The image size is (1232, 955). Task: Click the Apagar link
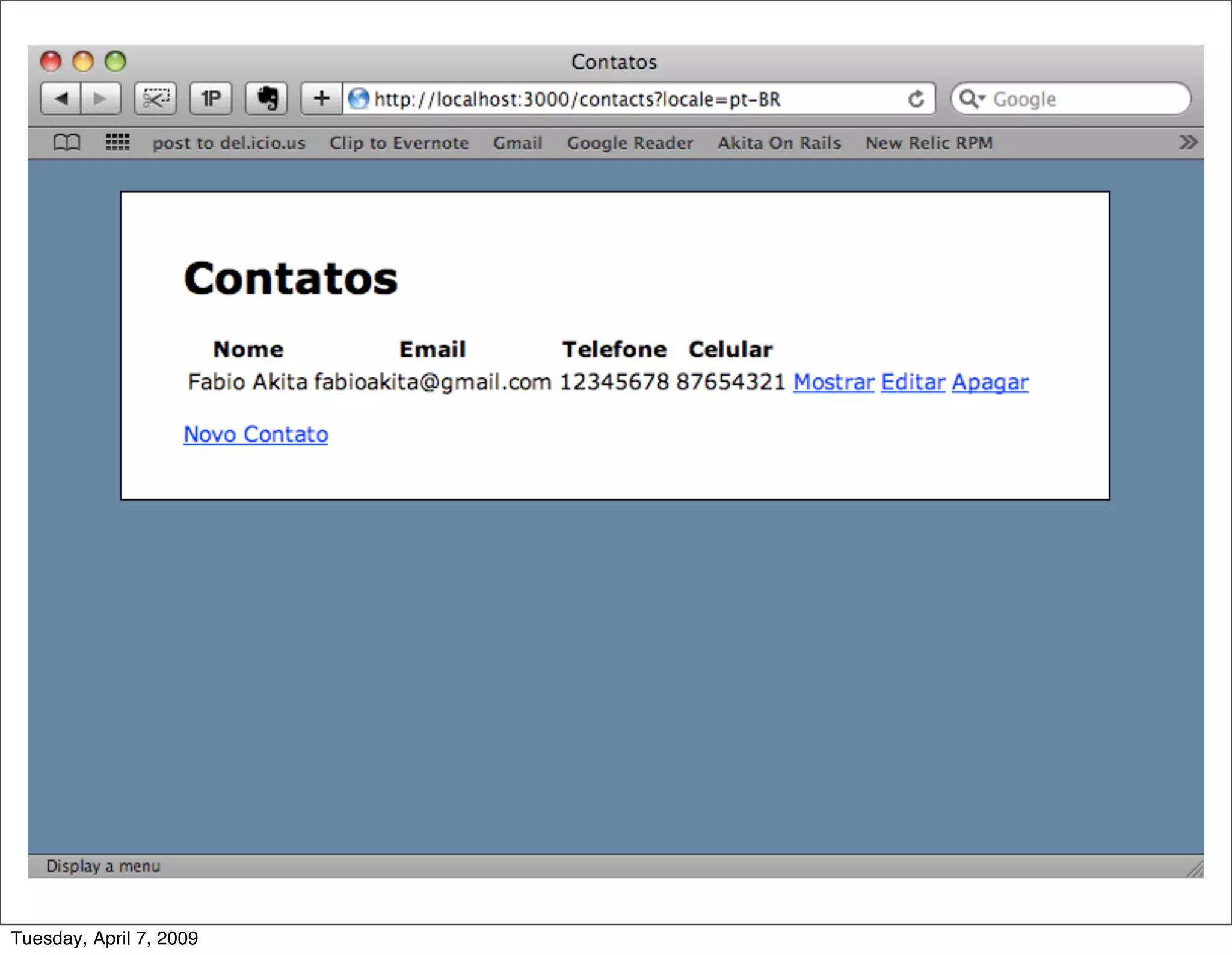[990, 382]
